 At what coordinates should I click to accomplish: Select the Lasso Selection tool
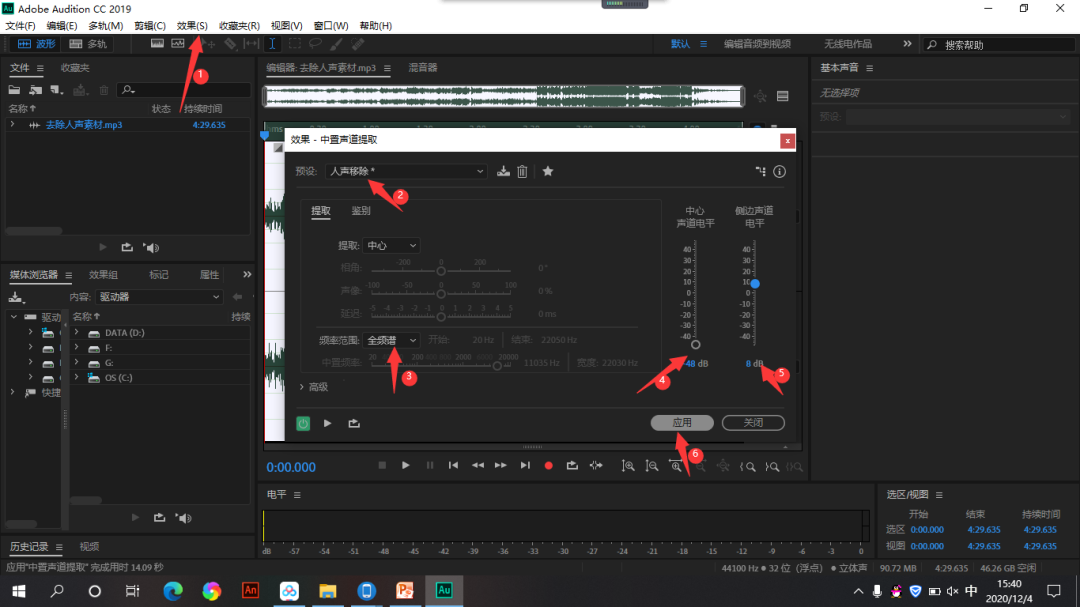pyautogui.click(x=315, y=43)
